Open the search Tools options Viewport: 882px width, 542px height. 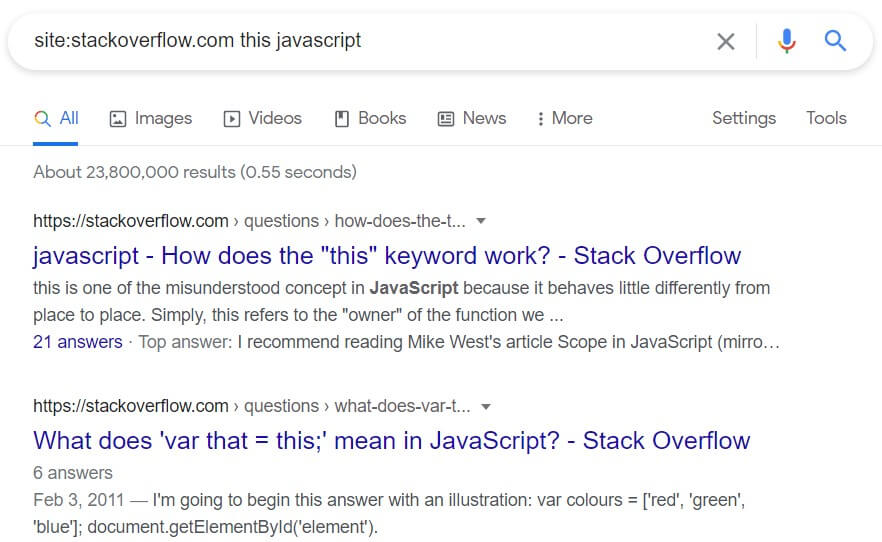pyautogui.click(x=826, y=118)
